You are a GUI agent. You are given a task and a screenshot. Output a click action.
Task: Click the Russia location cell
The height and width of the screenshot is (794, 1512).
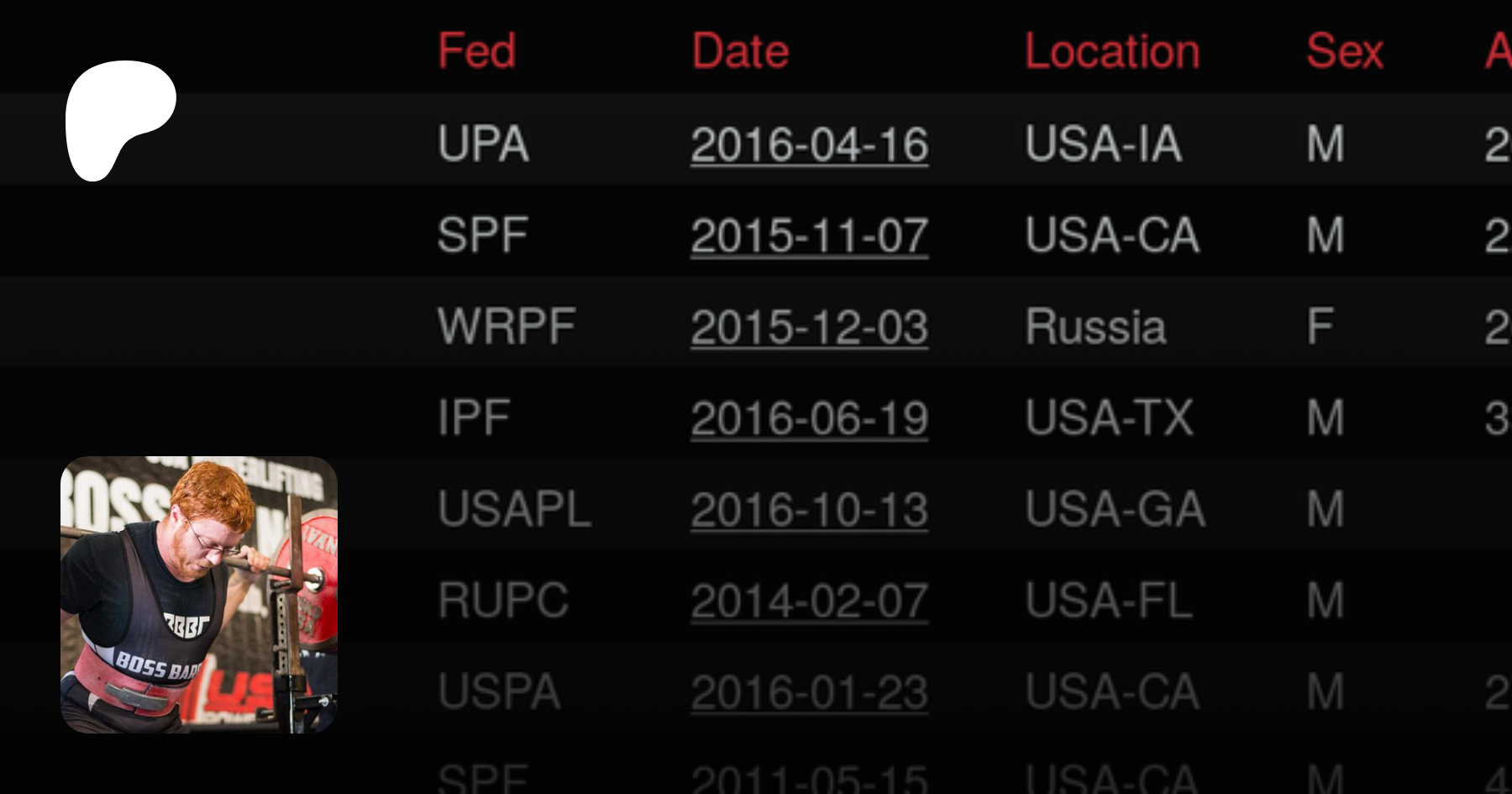click(1095, 327)
